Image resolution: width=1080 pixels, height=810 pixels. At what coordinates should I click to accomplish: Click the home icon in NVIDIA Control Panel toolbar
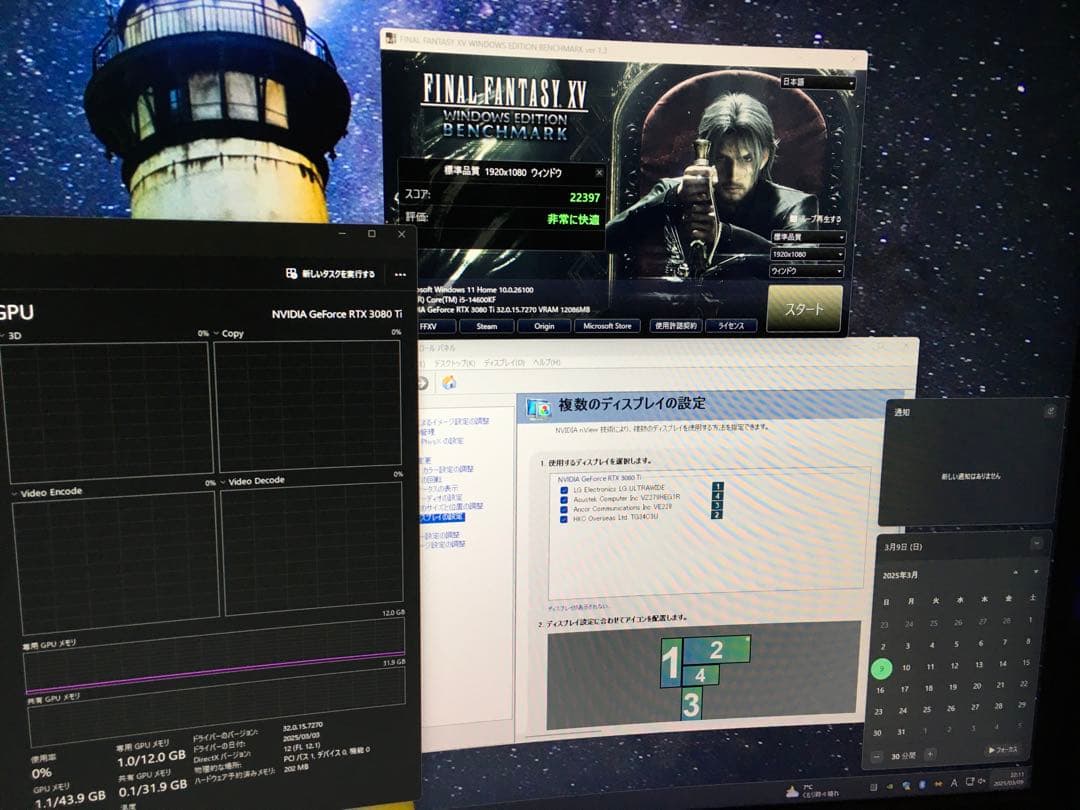pyautogui.click(x=447, y=381)
